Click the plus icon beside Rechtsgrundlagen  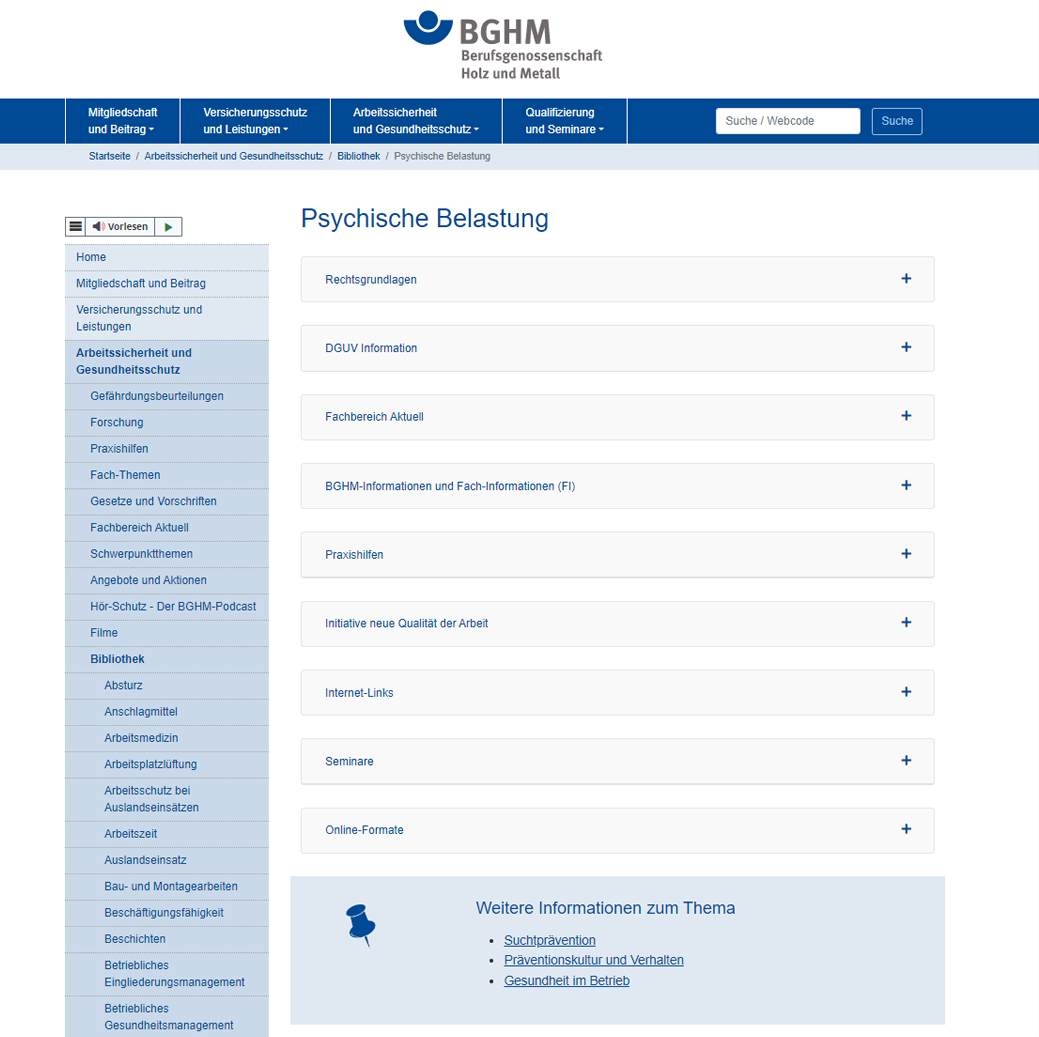[906, 279]
